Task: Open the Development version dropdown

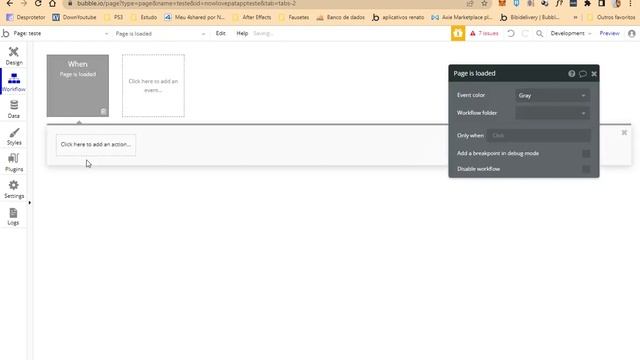Action: (571, 33)
